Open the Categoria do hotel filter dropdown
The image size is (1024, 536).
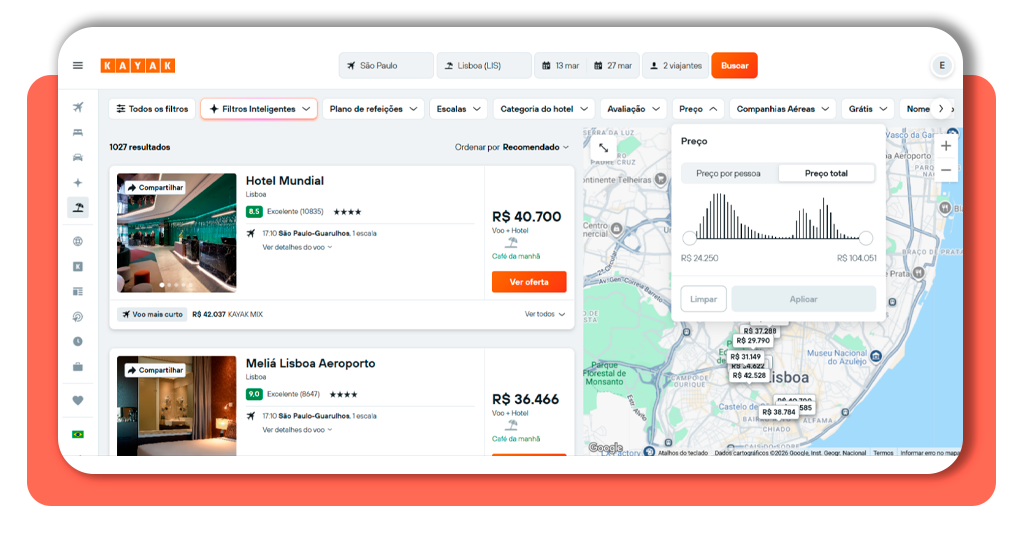click(544, 109)
